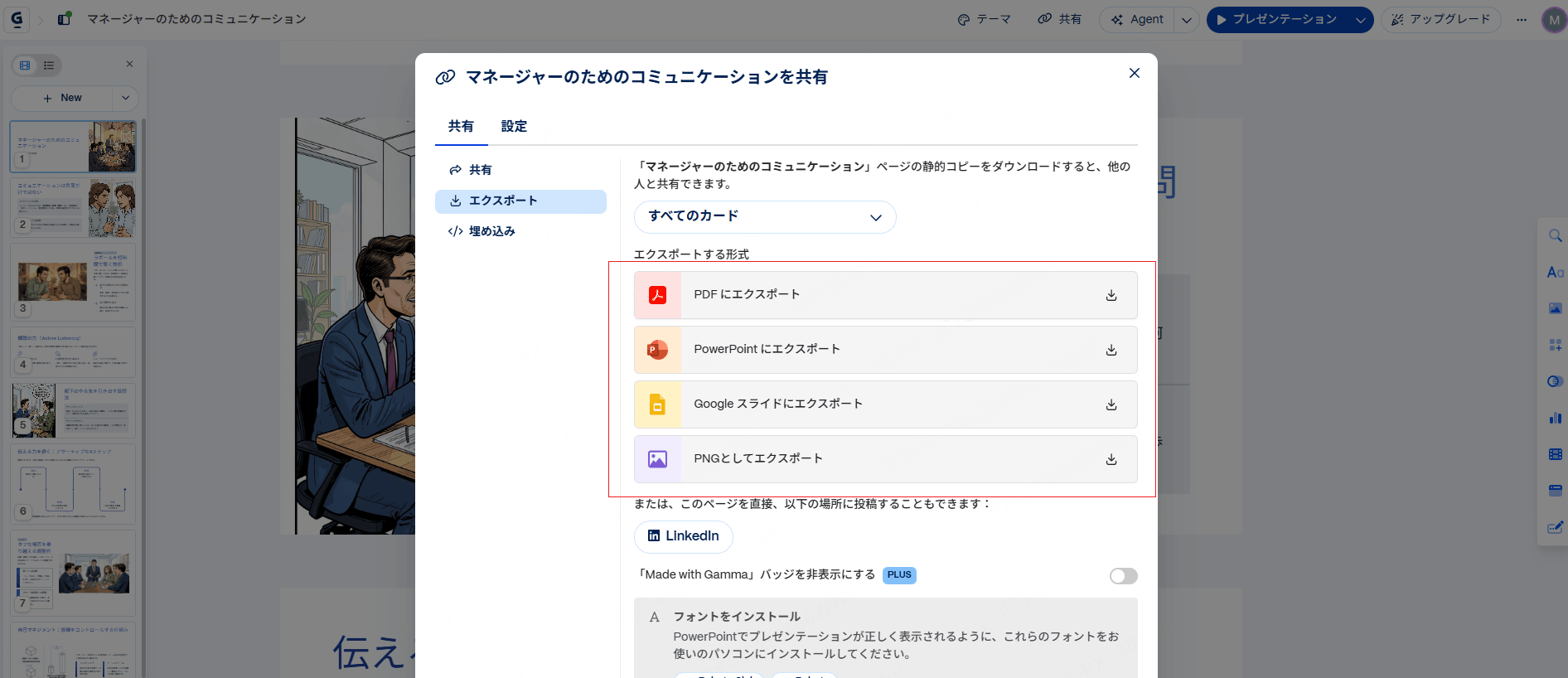The image size is (1568, 678).
Task: Click the PNG image icon
Action: click(657, 459)
